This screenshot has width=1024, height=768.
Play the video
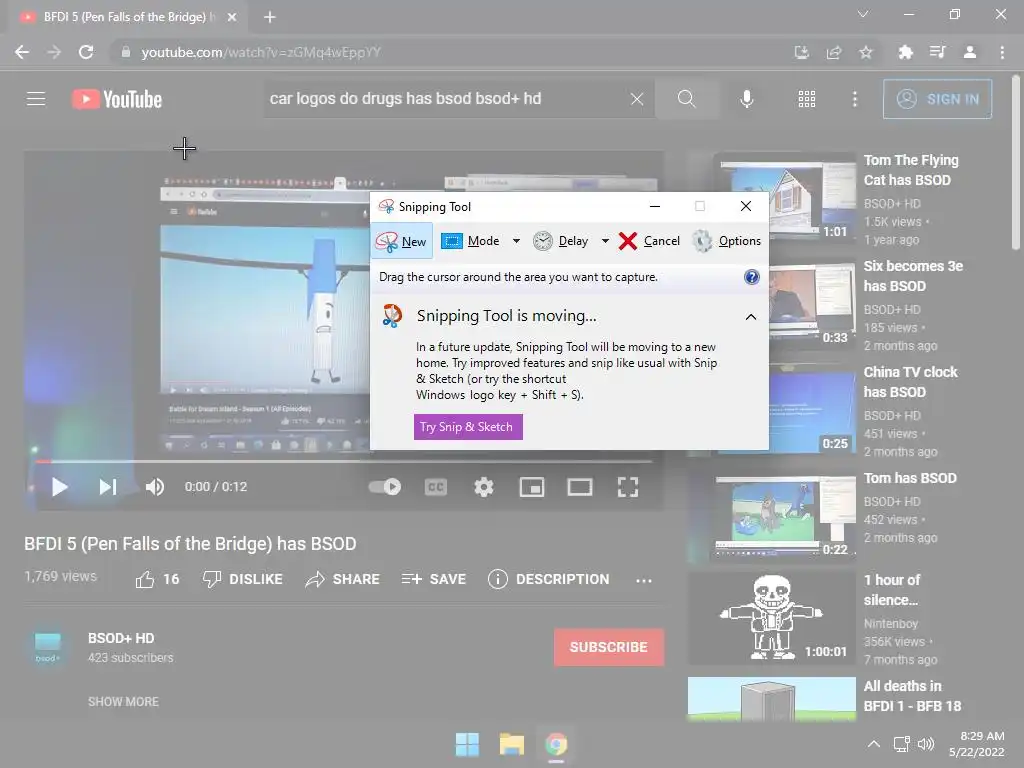(59, 487)
